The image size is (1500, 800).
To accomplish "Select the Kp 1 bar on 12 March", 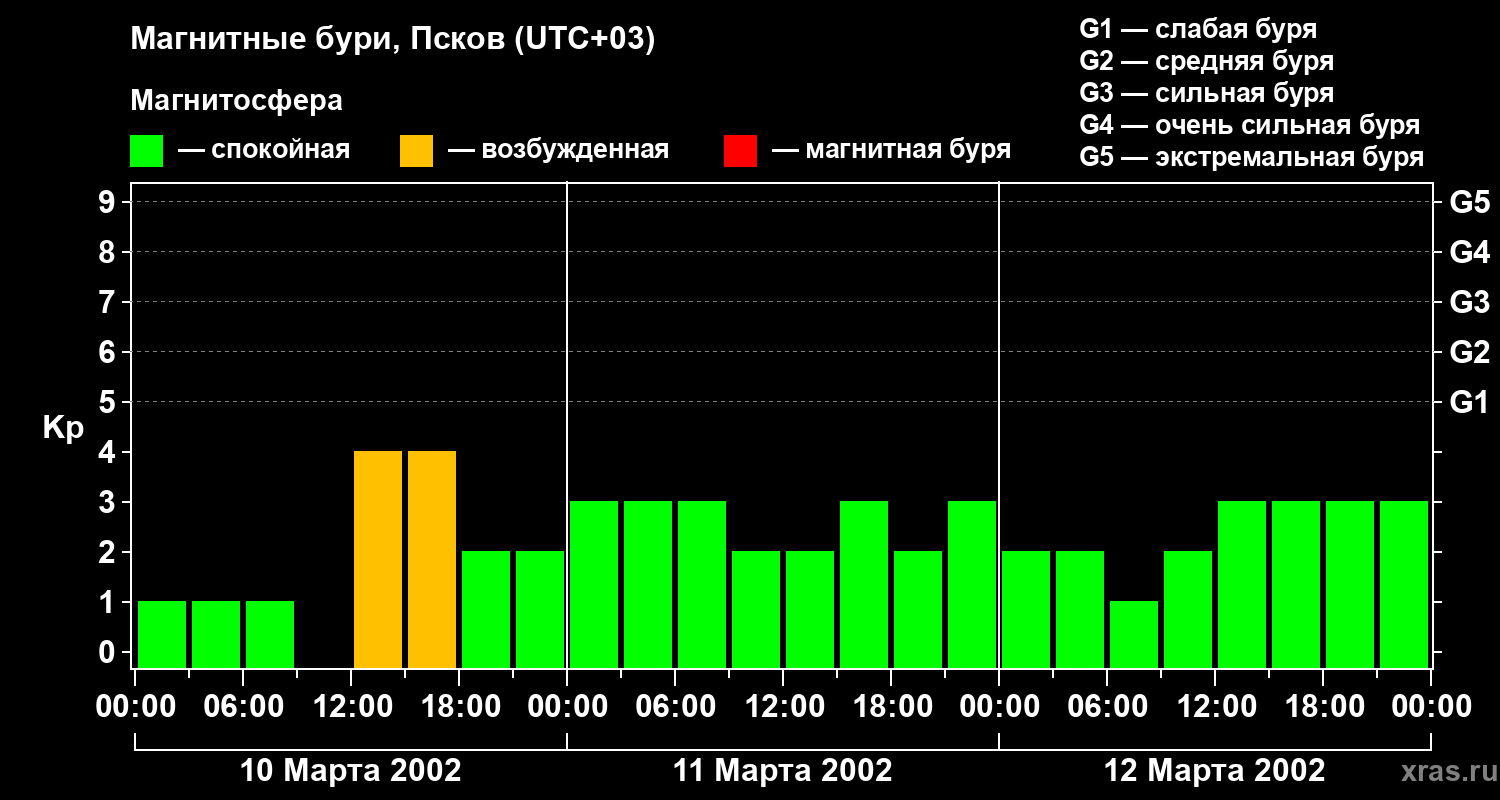I will 1134,634.
